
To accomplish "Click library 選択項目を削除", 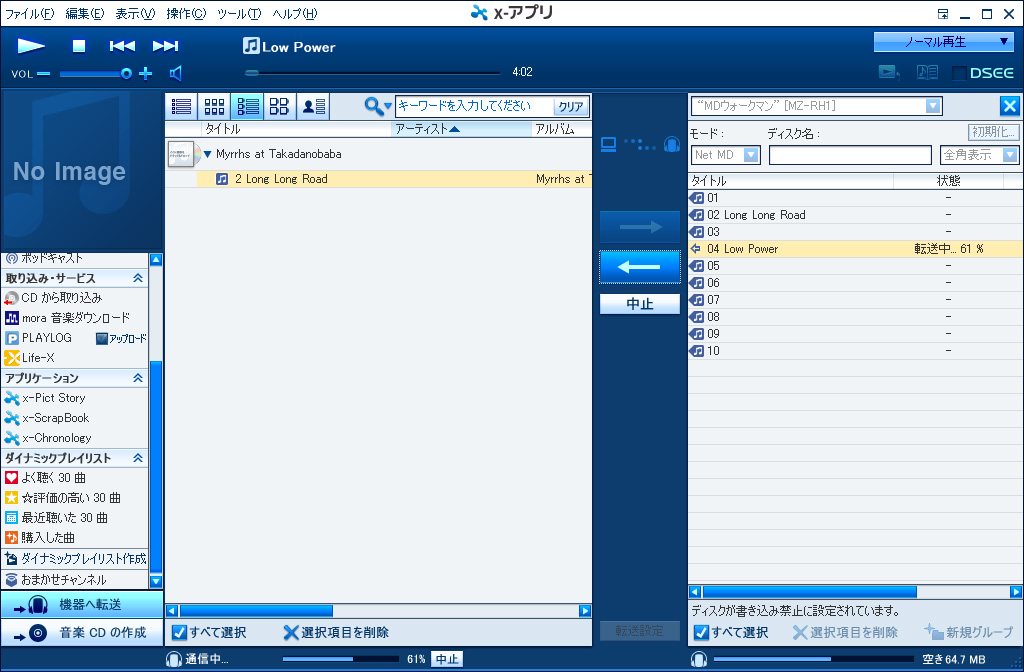I will [336, 632].
